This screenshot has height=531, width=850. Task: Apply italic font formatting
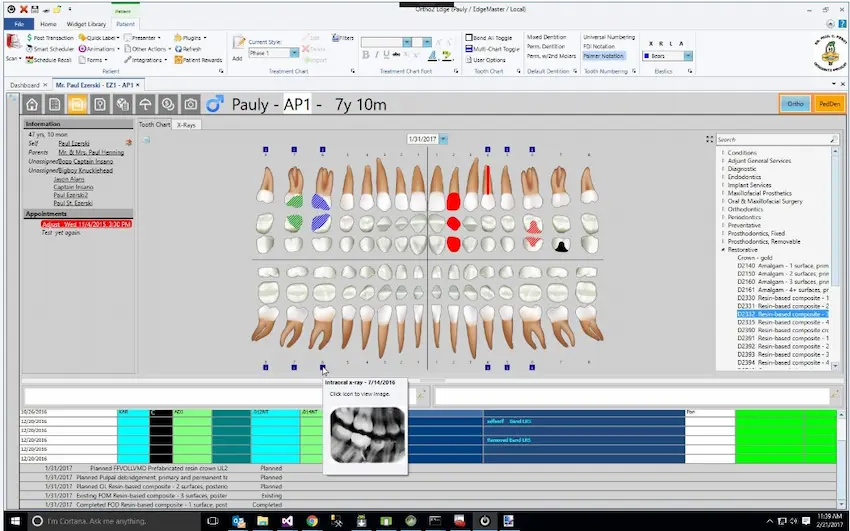(x=377, y=55)
